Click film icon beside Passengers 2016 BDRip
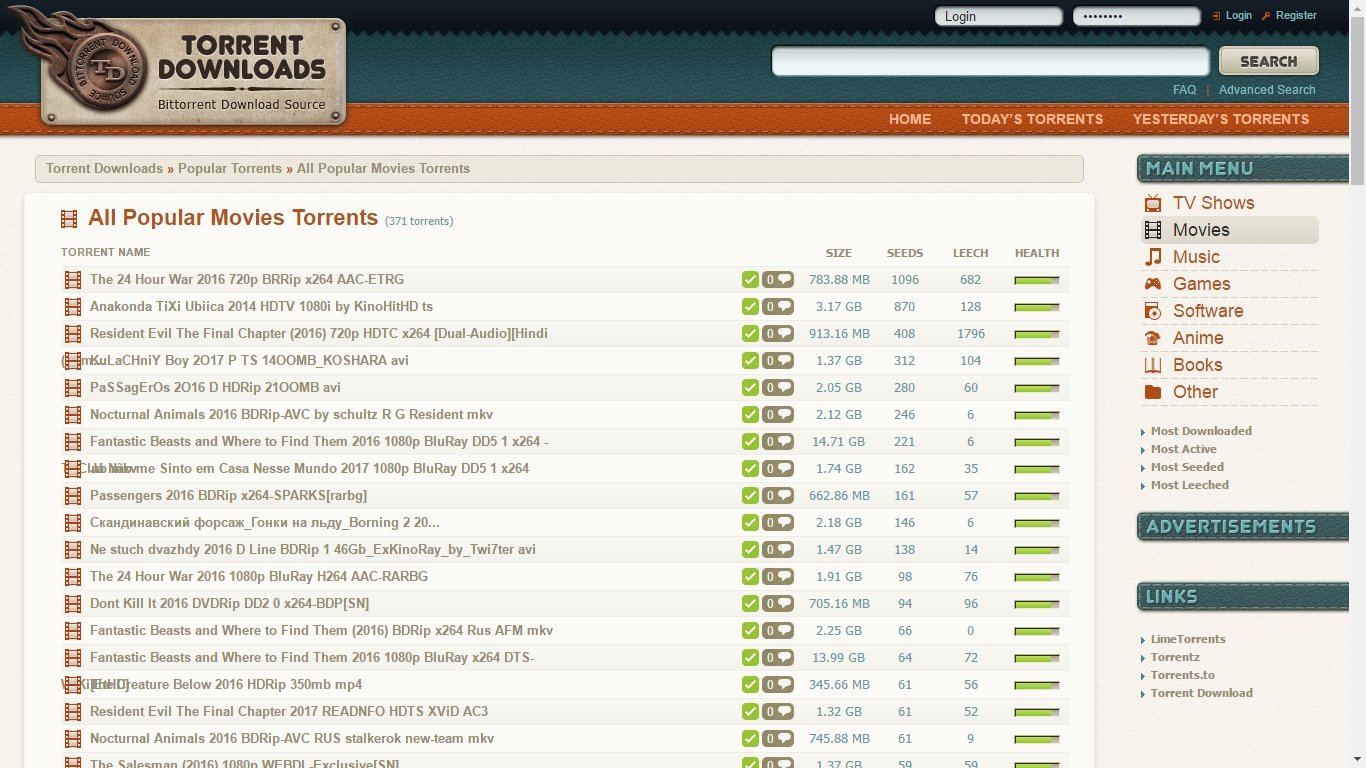 click(x=73, y=496)
